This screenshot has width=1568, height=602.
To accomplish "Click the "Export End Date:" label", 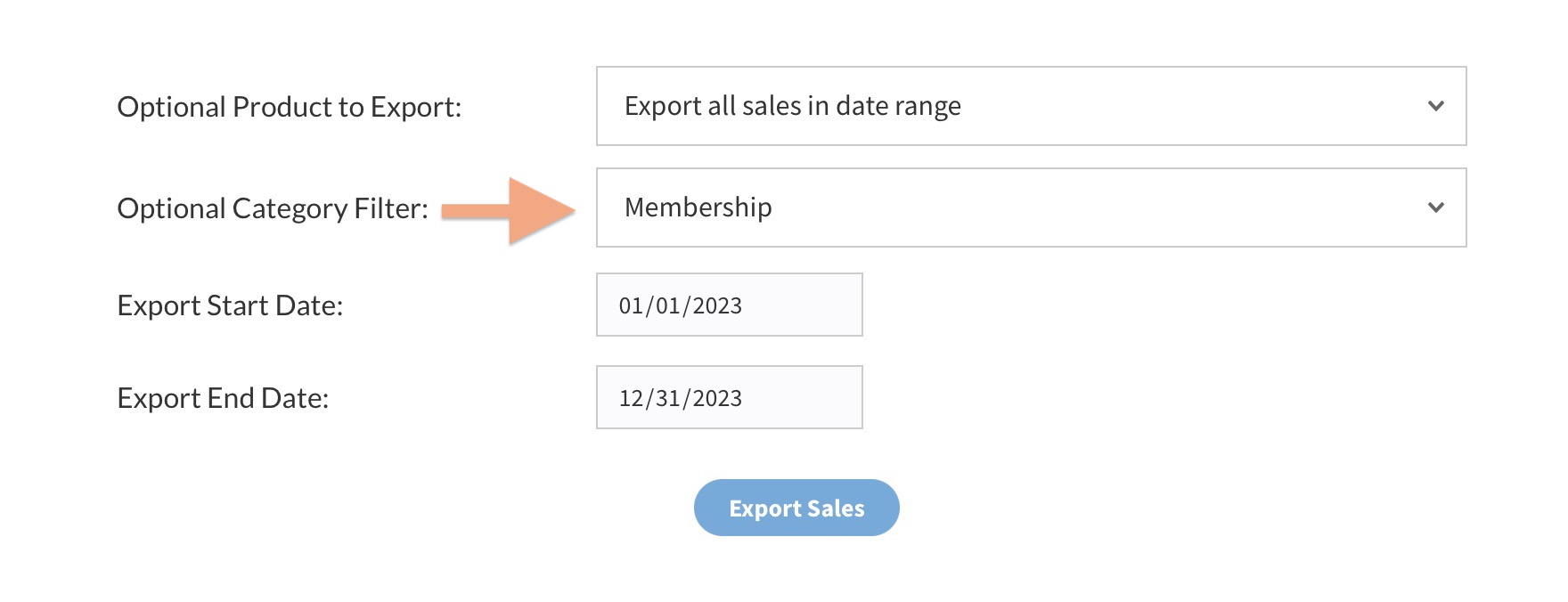I will pyautogui.click(x=223, y=398).
